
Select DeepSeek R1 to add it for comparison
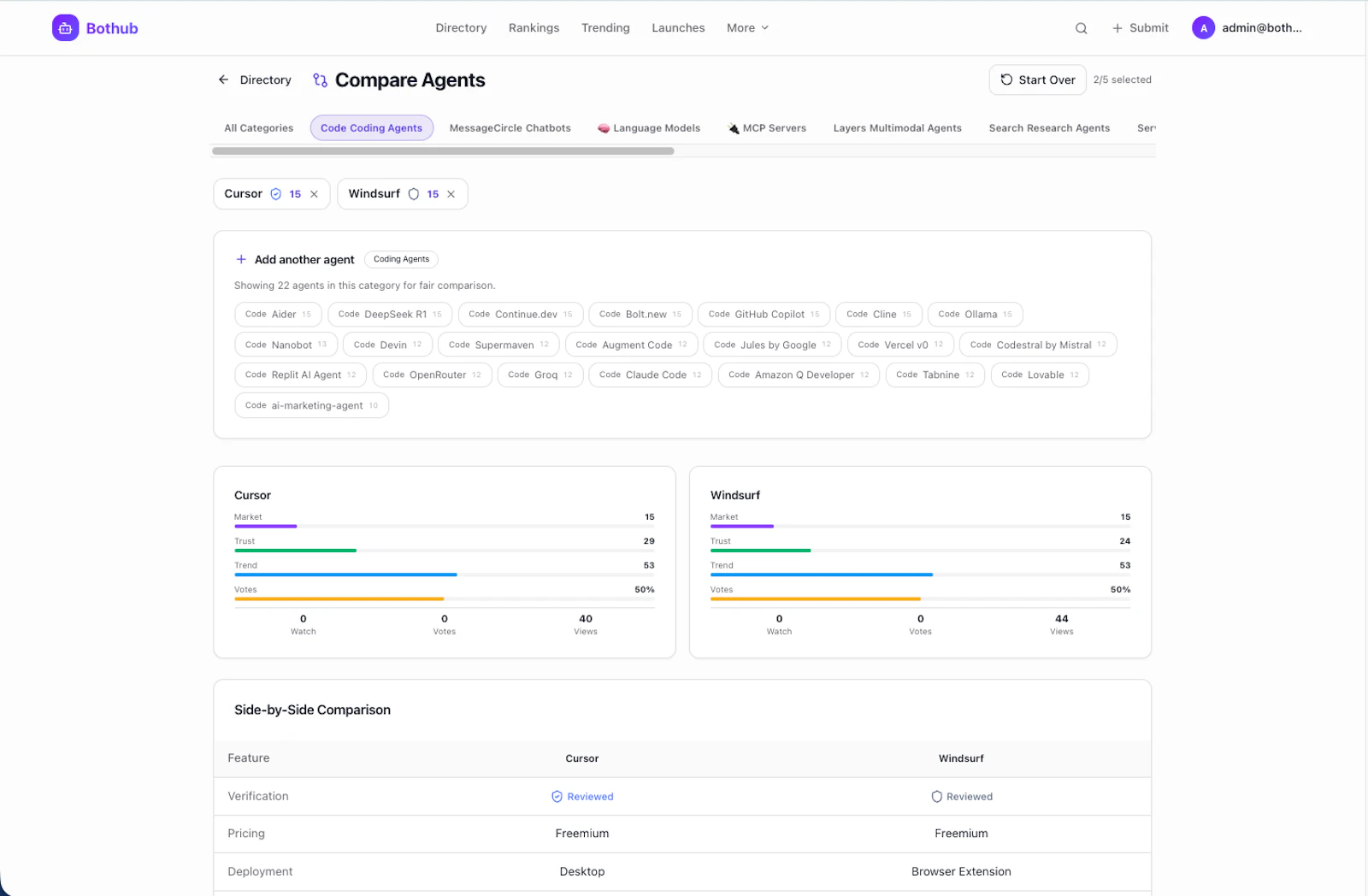click(x=390, y=314)
